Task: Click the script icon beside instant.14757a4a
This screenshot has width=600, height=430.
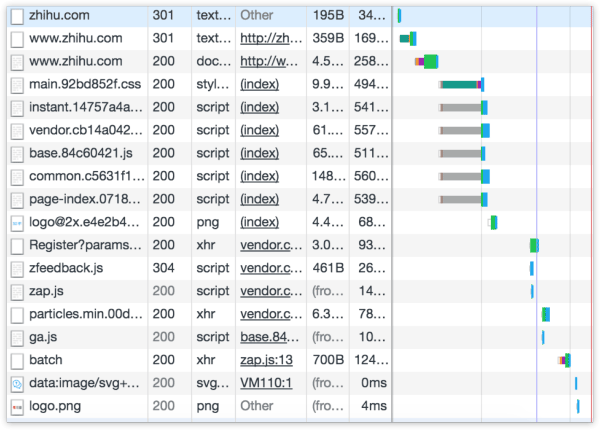Action: tap(17, 108)
